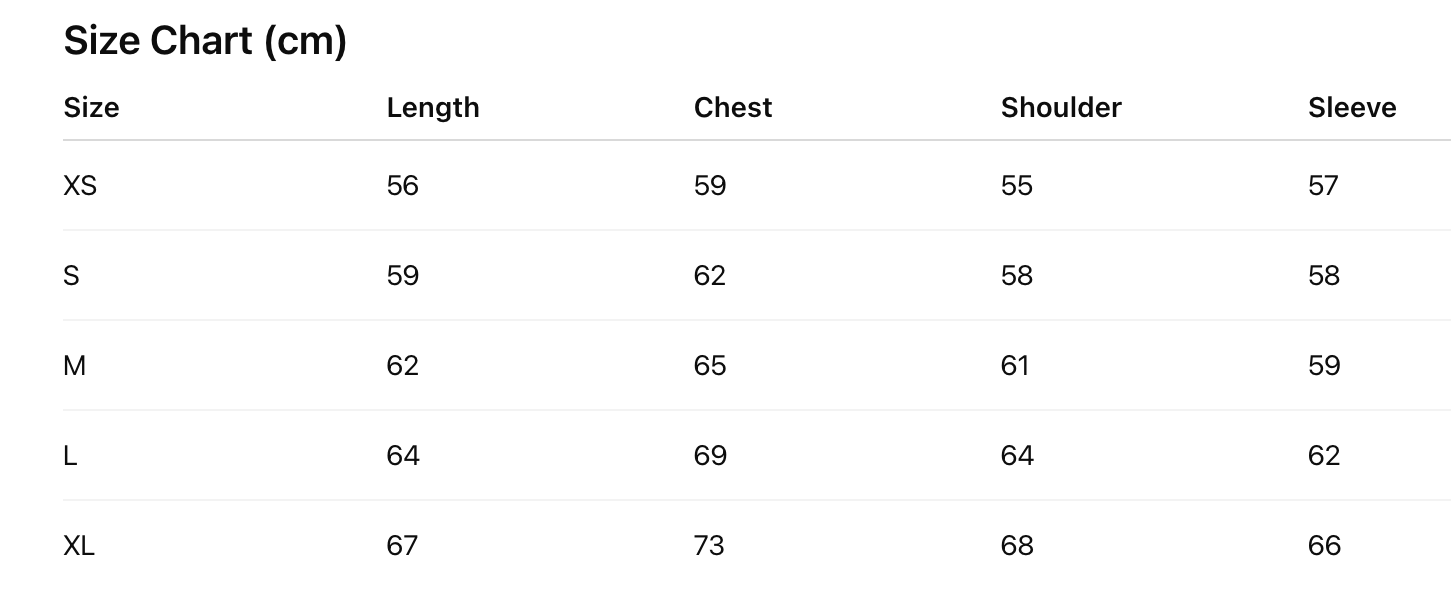Select the XL chest value 73
Viewport: 1451px width, 613px height.
click(709, 546)
